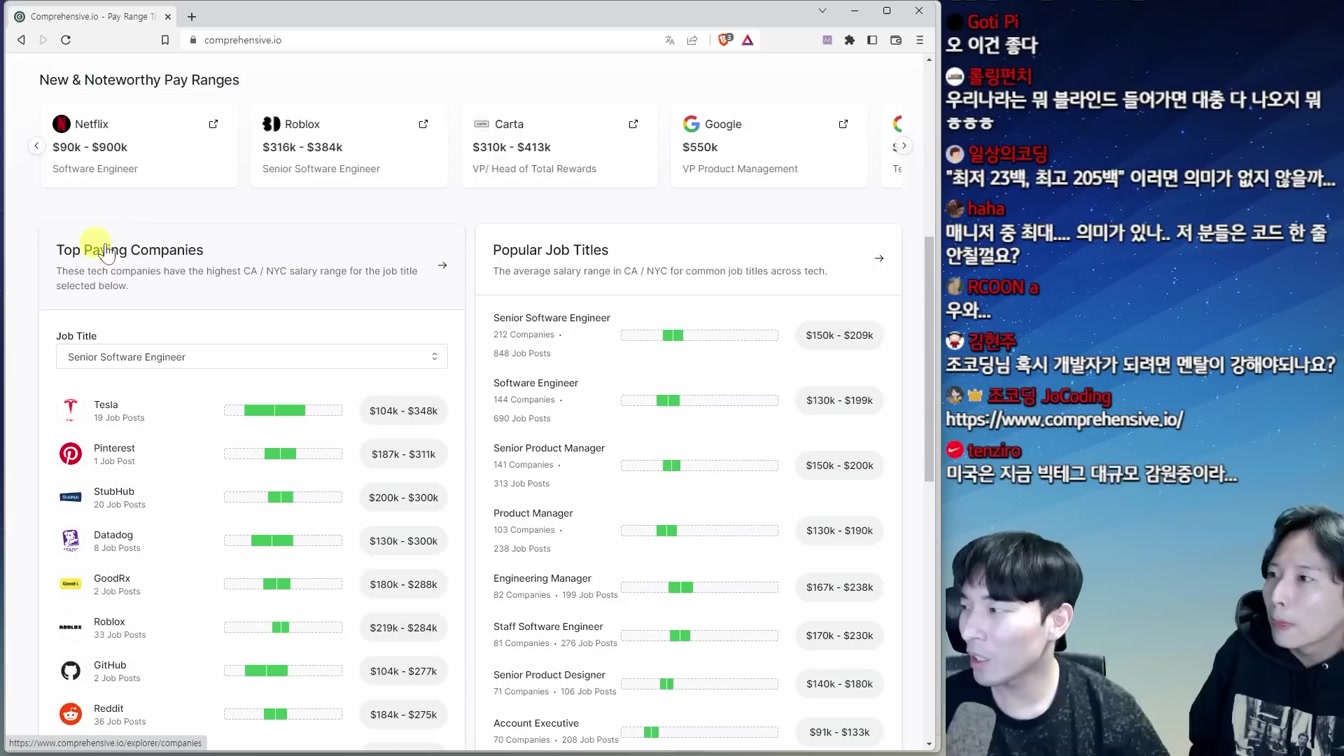
Task: Open Engineering Manager job title
Action: pyautogui.click(x=689, y=587)
